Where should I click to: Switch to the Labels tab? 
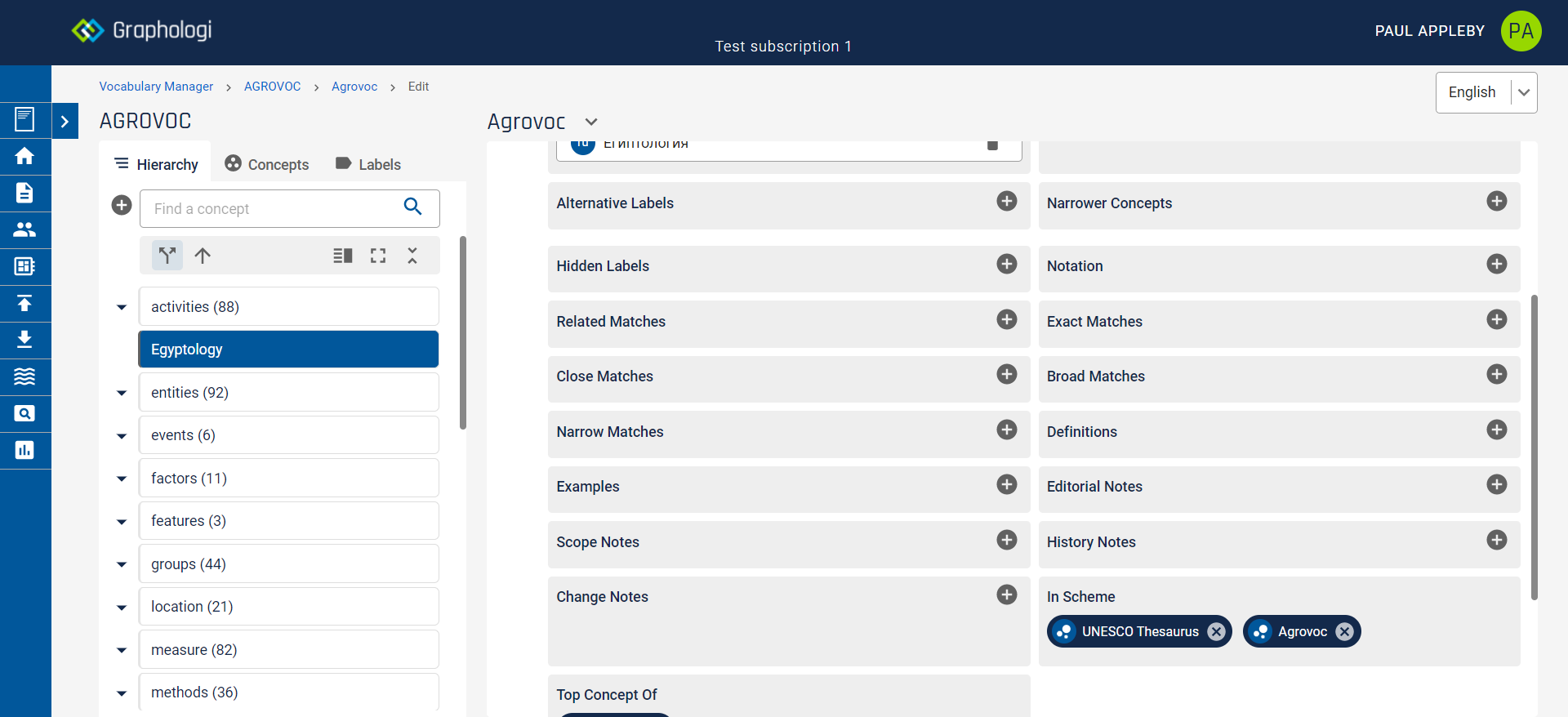pyautogui.click(x=368, y=164)
